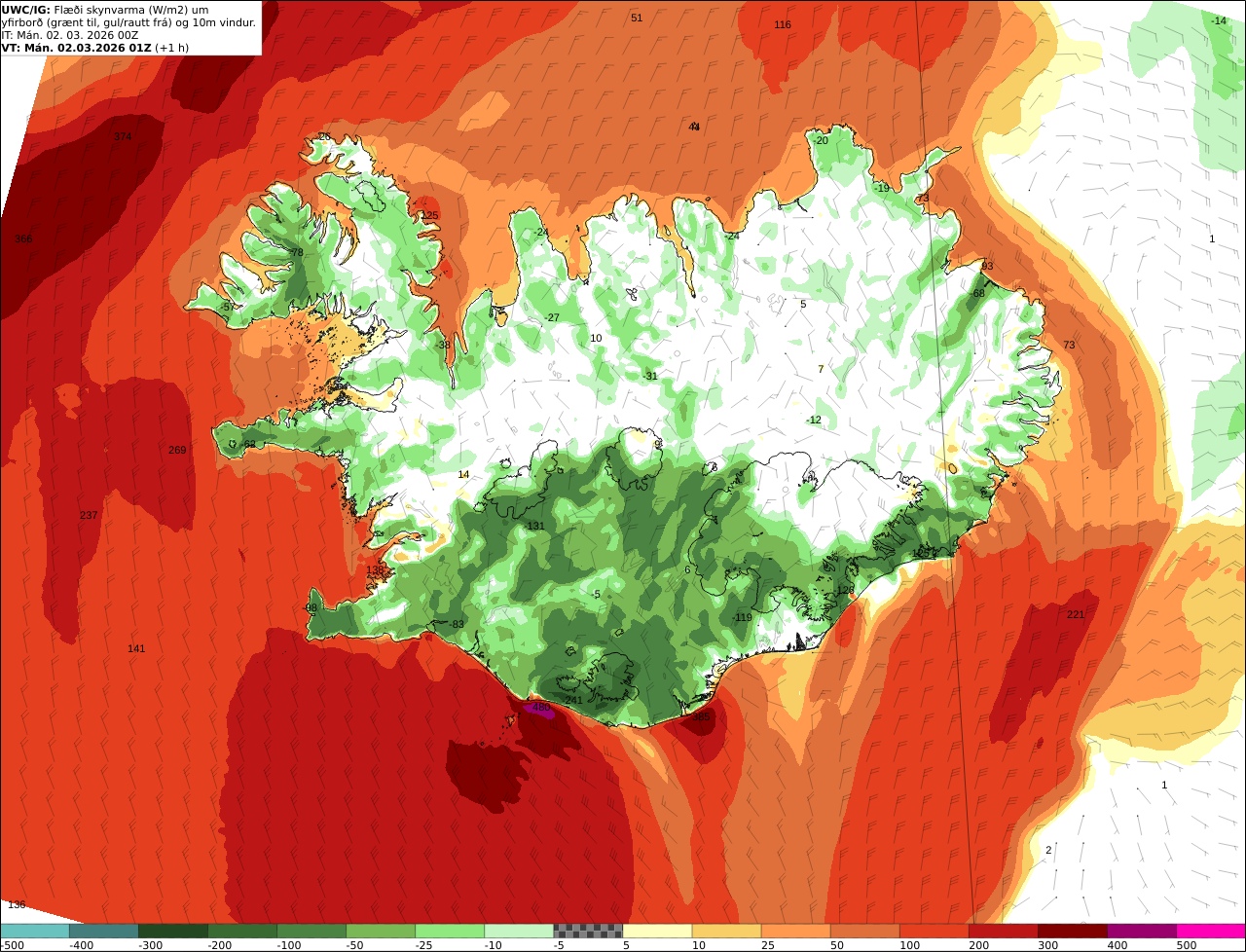The image size is (1246, 952).
Task: Click the -68 value on the map
Action: (978, 294)
